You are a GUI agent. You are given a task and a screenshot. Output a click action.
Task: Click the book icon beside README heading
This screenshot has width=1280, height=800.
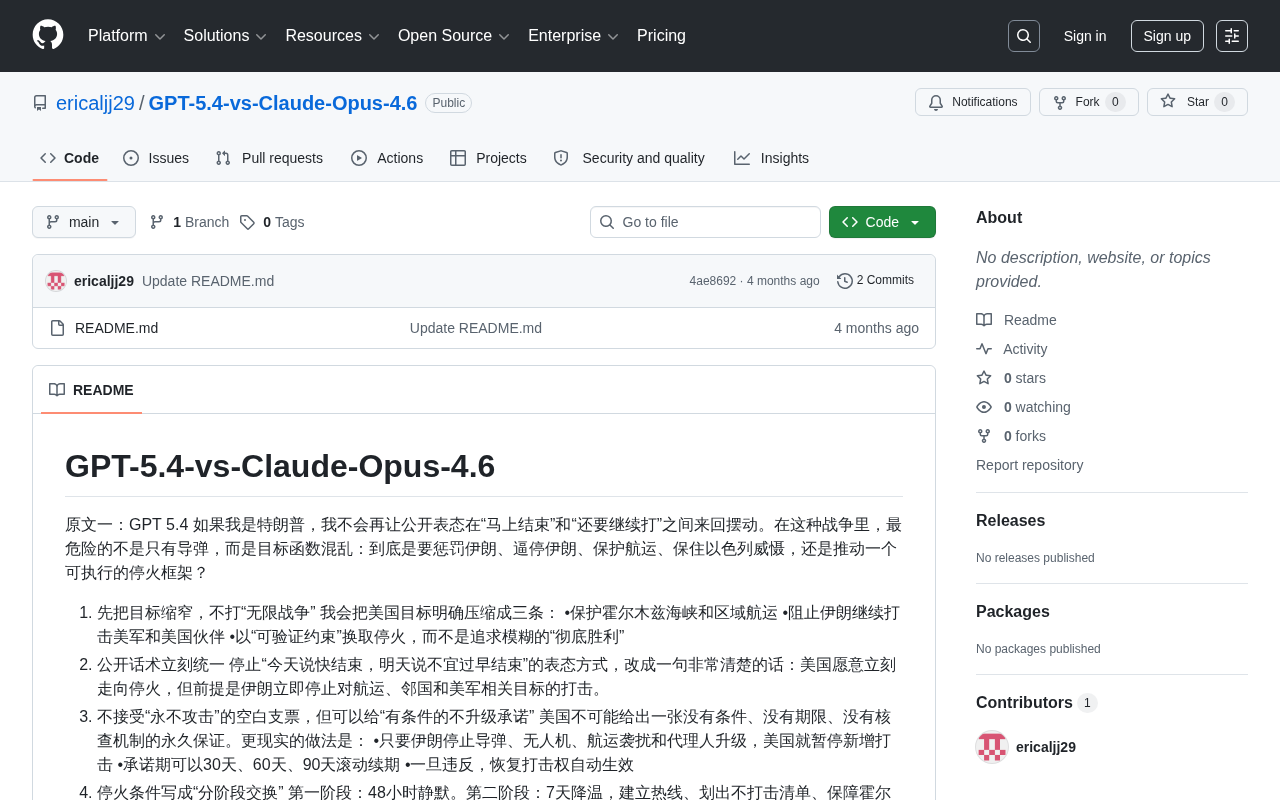[x=57, y=390]
